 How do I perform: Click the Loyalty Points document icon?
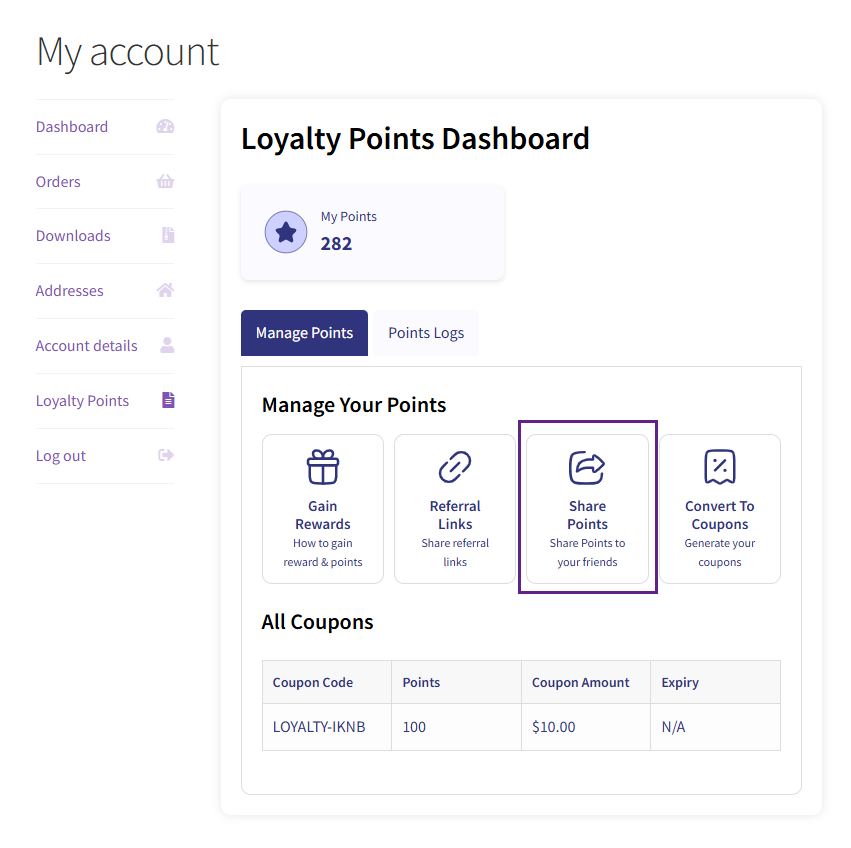(x=168, y=400)
